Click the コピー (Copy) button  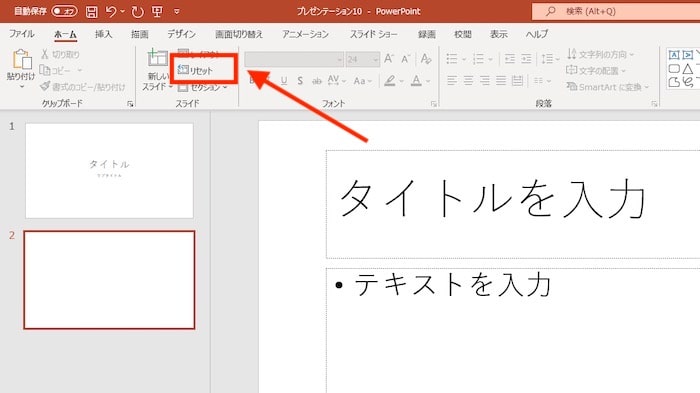[55, 70]
